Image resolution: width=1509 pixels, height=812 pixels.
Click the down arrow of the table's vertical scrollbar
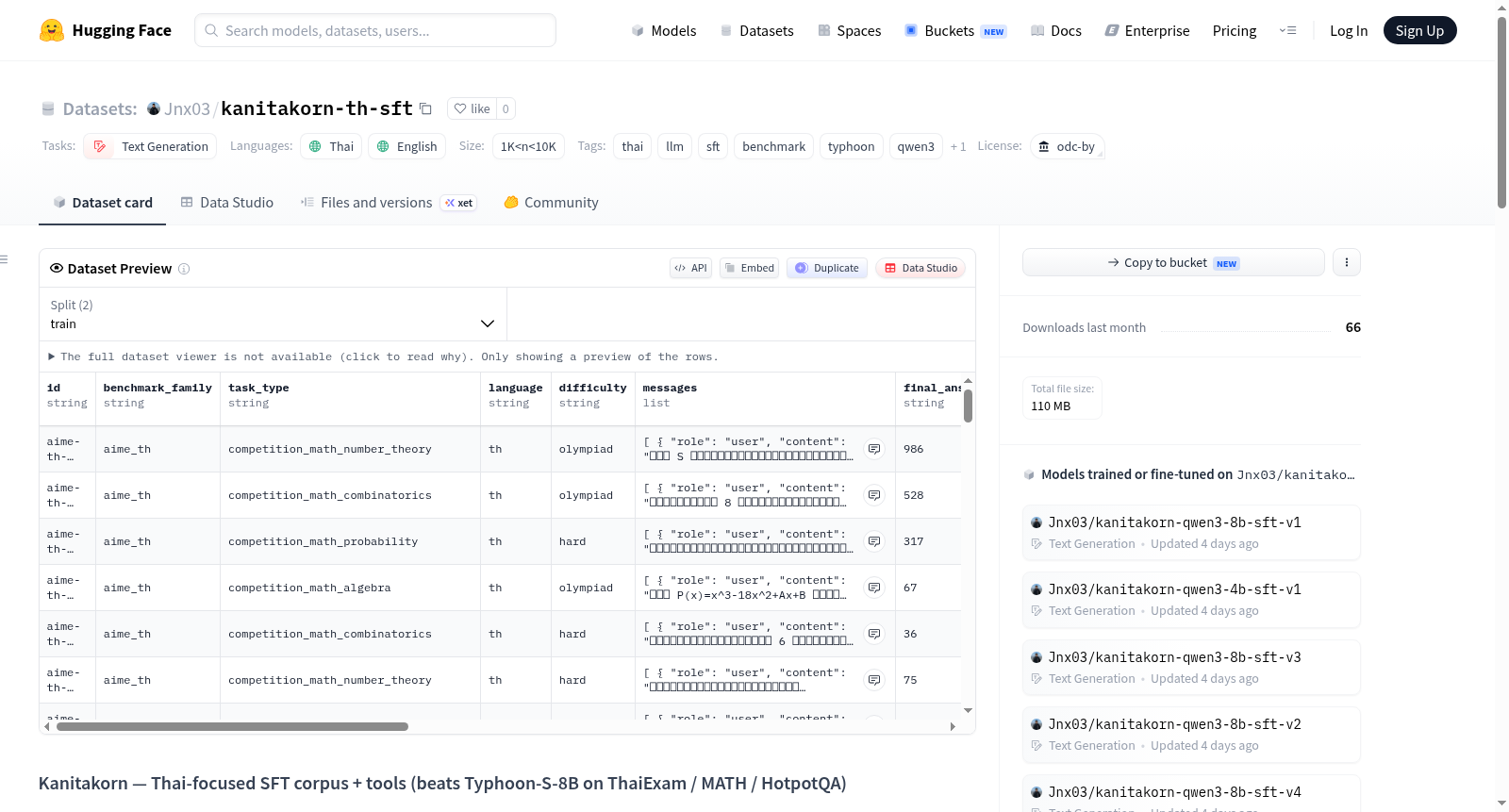(x=968, y=710)
